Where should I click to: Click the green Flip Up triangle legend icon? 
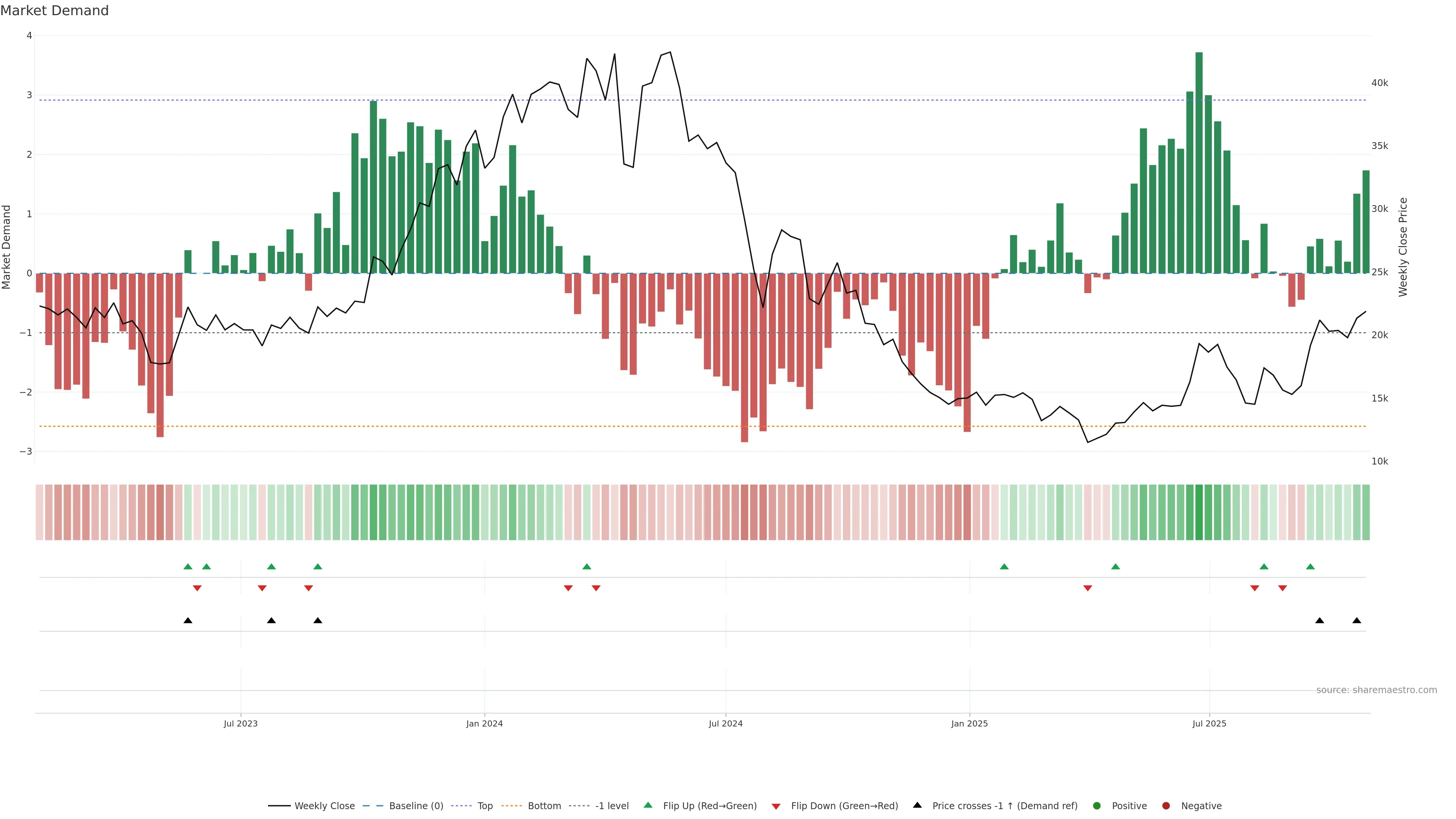pyautogui.click(x=648, y=805)
